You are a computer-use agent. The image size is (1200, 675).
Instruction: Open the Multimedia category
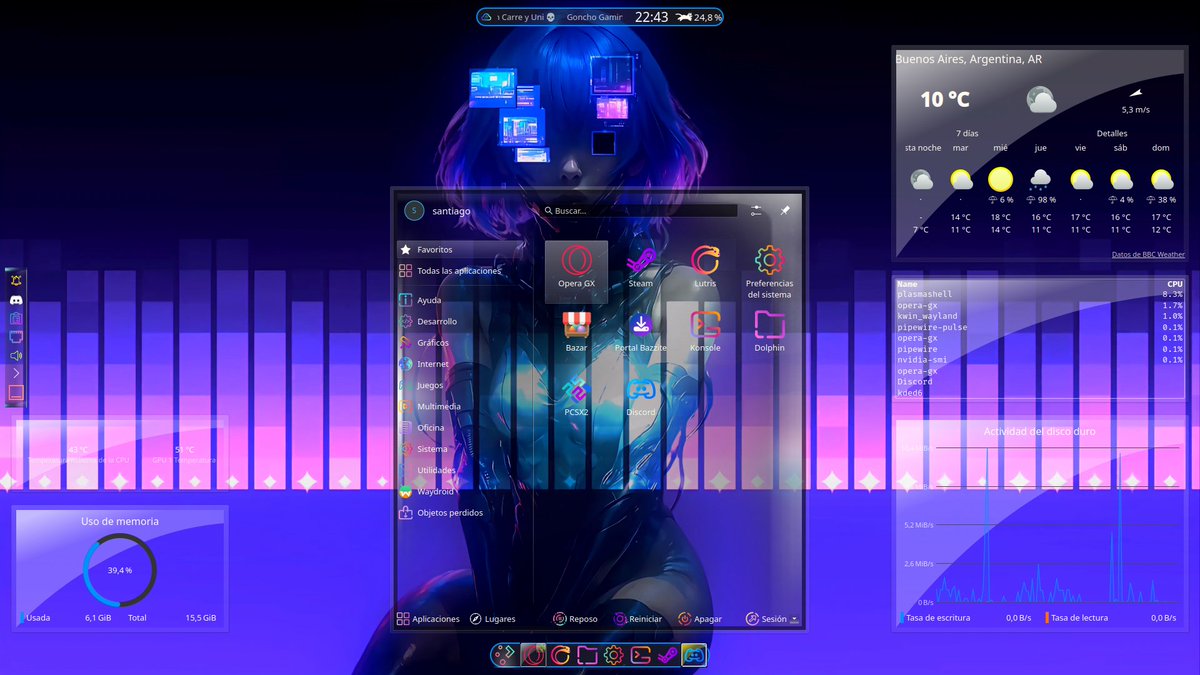tap(462, 406)
